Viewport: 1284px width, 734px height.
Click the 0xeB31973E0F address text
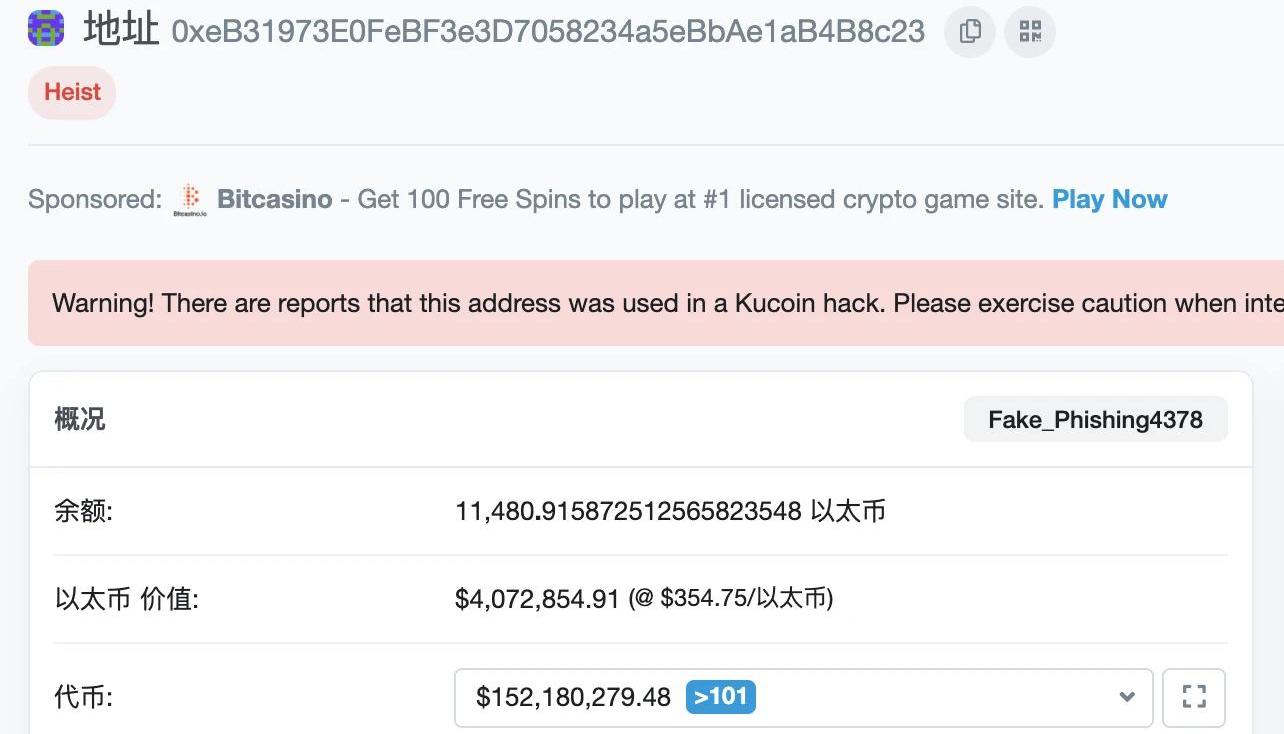click(548, 31)
